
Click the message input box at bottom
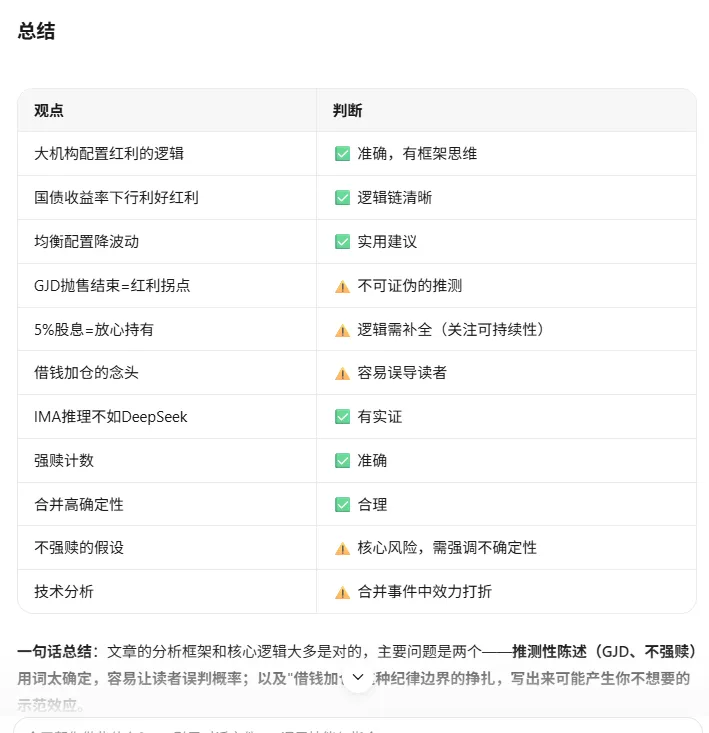[x=358, y=726]
